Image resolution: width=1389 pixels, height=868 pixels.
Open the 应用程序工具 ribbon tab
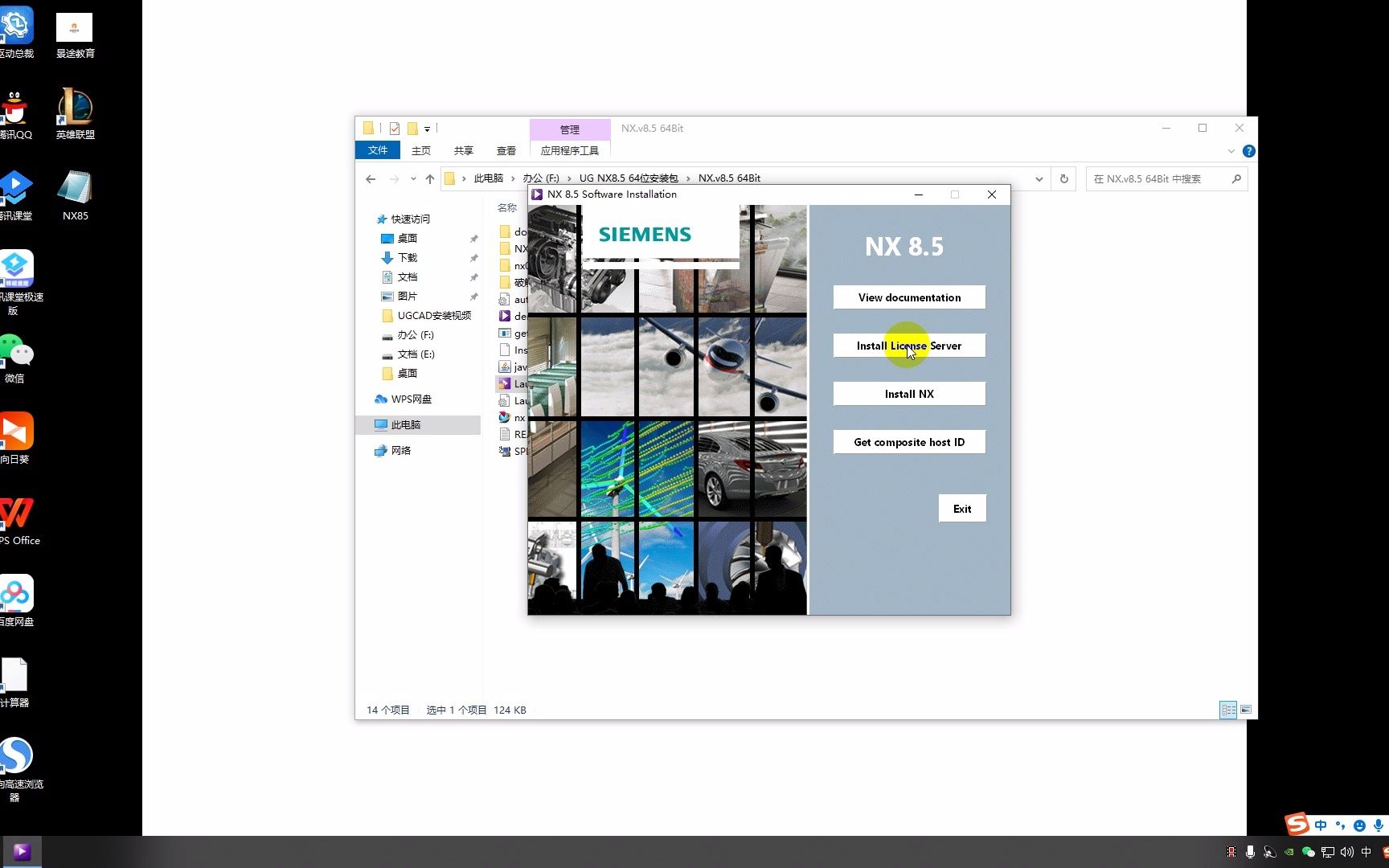569,150
